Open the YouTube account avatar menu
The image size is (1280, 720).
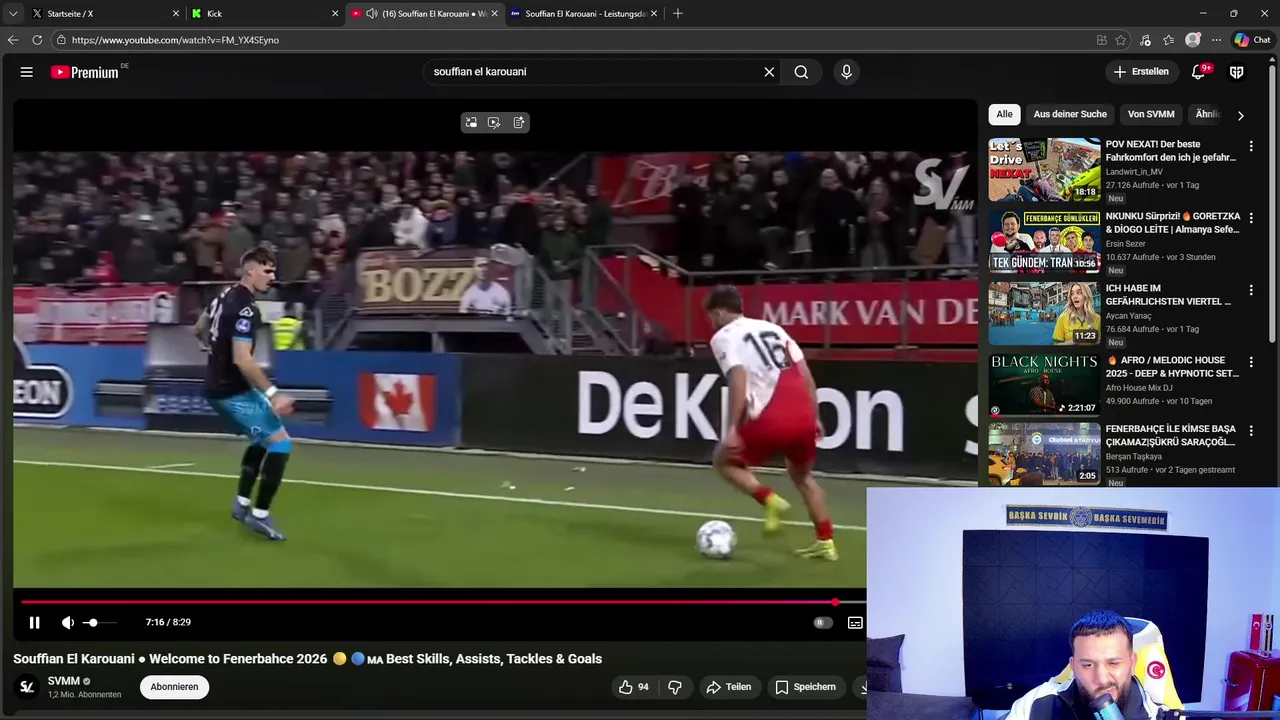[x=1237, y=72]
